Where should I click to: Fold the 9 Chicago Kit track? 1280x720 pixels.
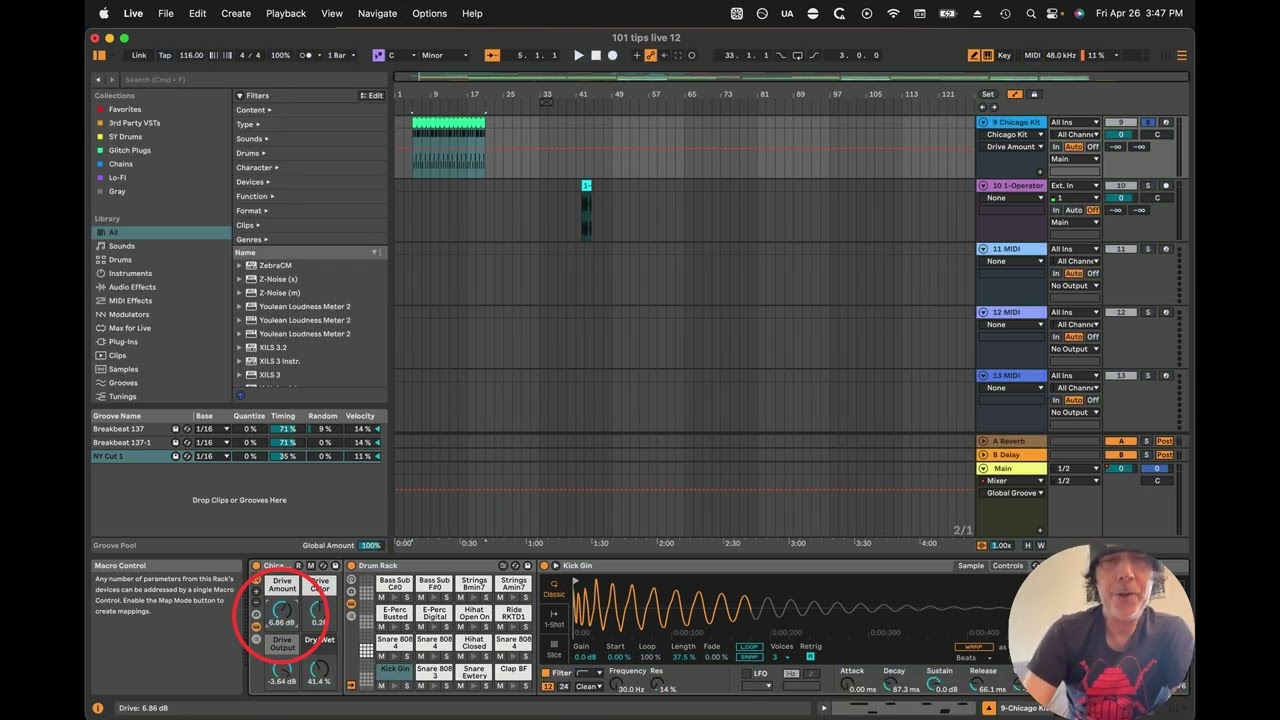(984, 122)
